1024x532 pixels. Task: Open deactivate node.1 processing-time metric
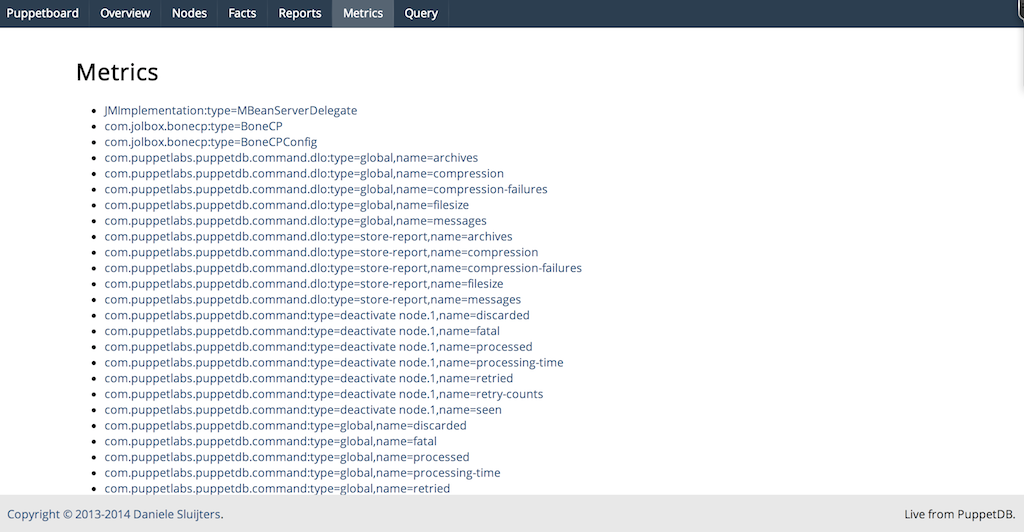coord(334,362)
